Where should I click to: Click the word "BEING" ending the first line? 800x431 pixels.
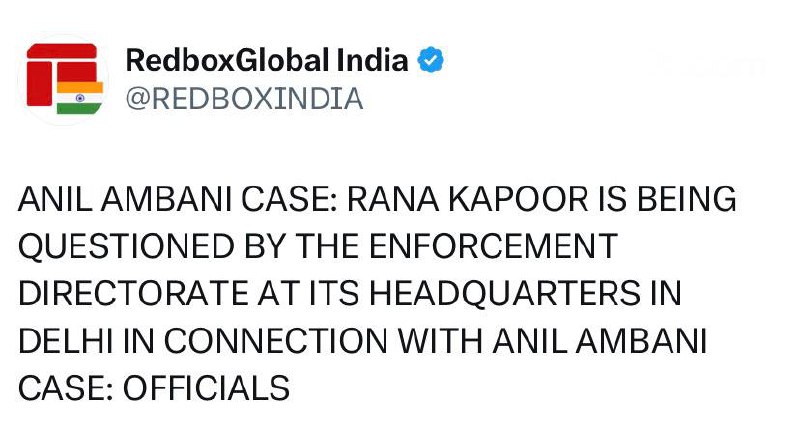690,201
